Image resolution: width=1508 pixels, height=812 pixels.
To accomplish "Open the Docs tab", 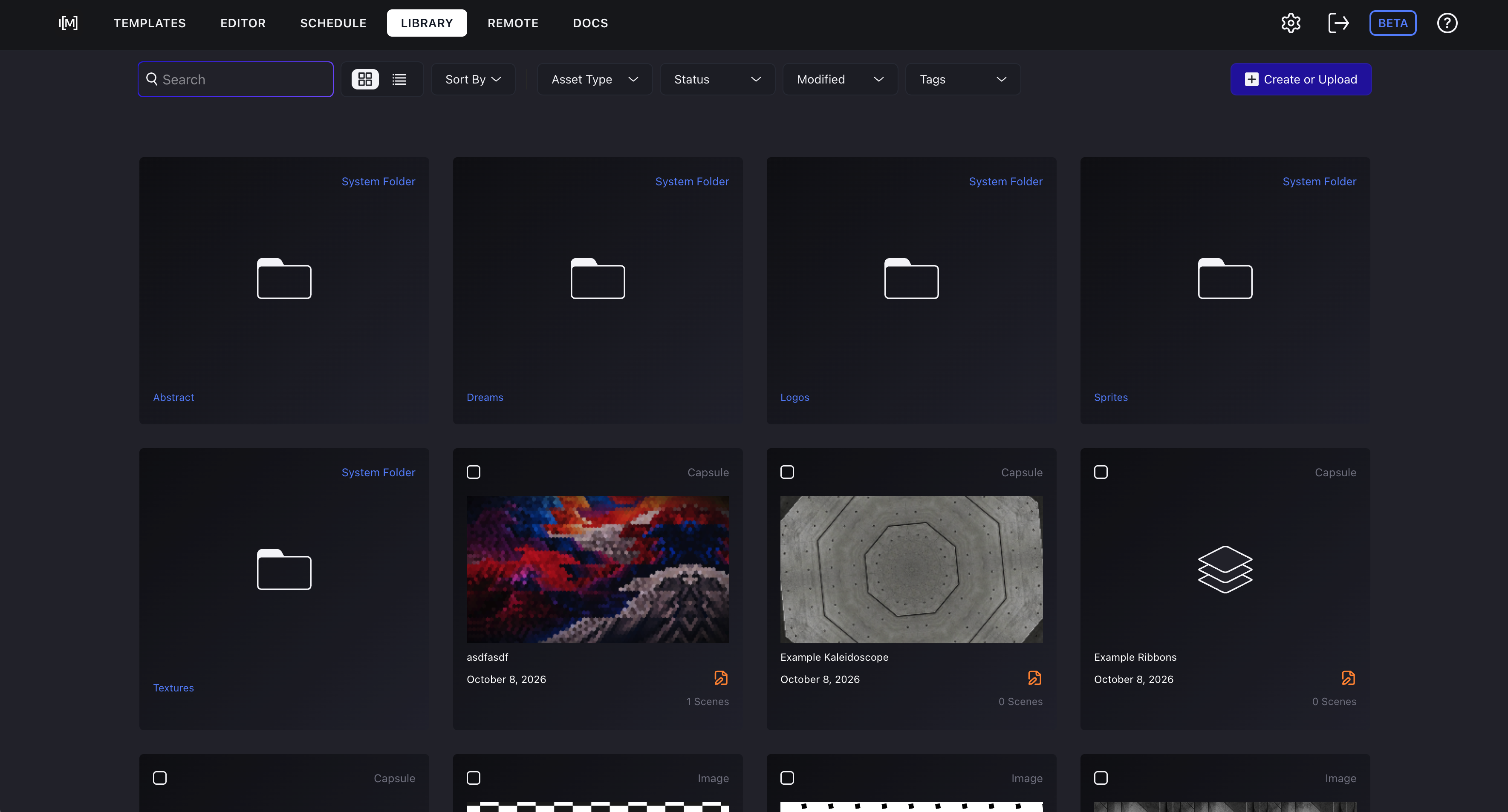I will (x=590, y=23).
